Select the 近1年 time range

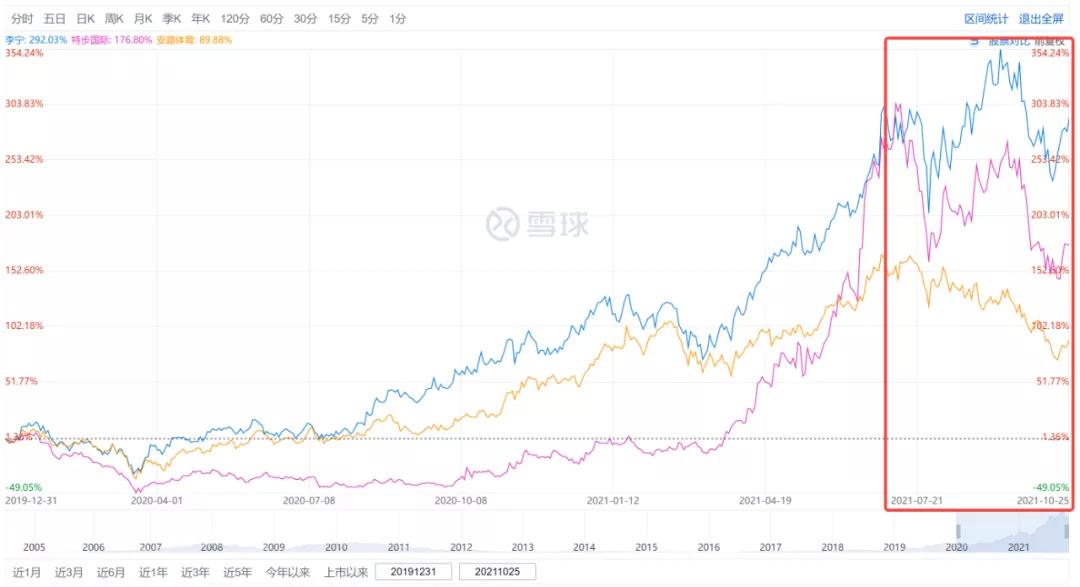[x=153, y=572]
